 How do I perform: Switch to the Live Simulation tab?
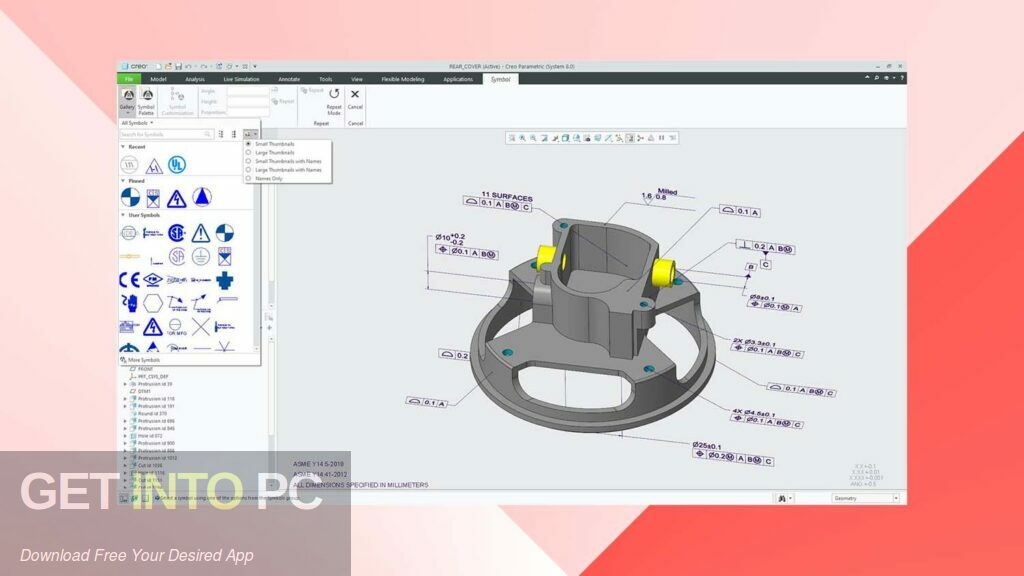pyautogui.click(x=241, y=79)
